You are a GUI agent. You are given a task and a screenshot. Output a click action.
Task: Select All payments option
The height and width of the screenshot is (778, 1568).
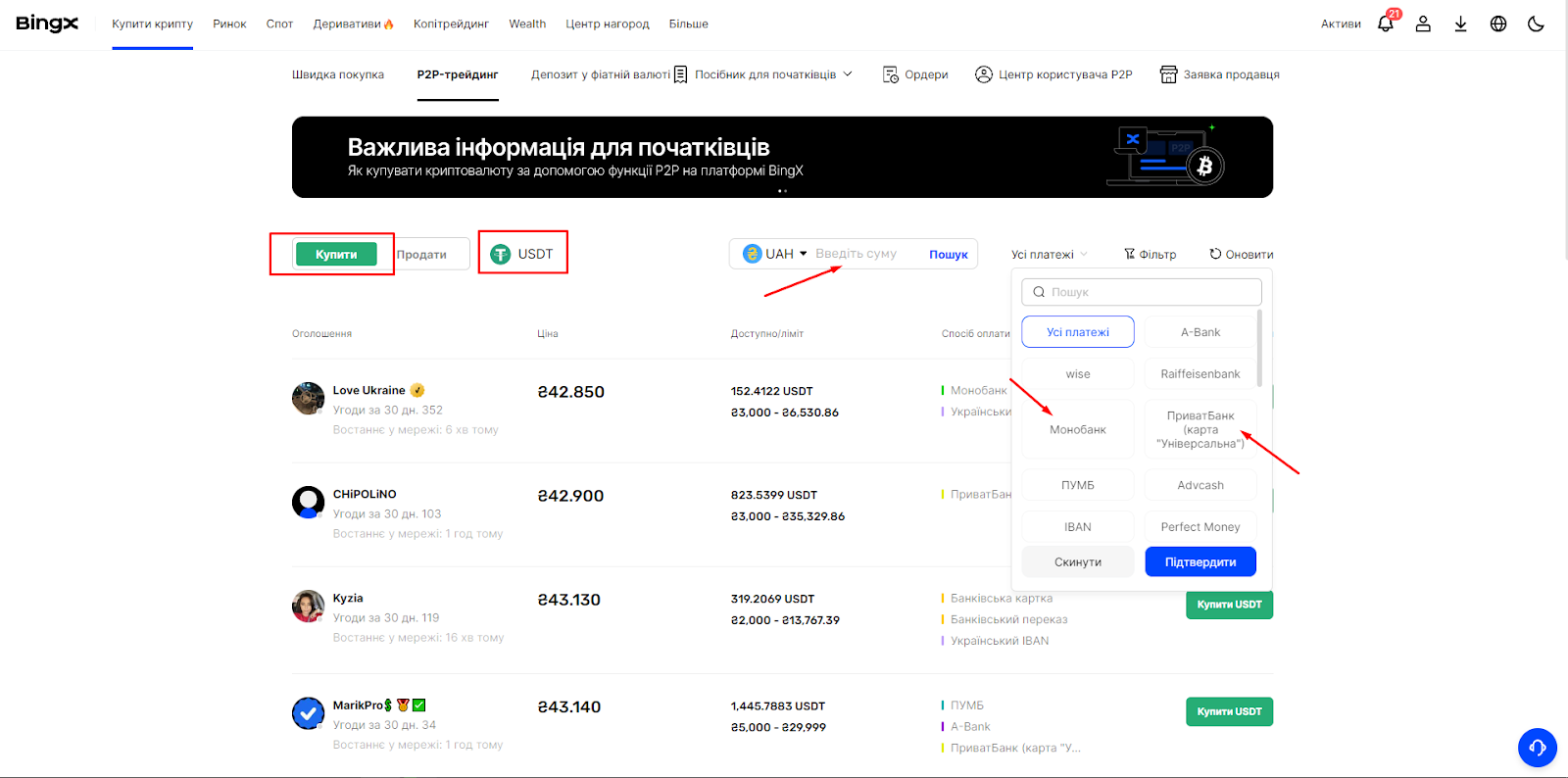(1078, 332)
